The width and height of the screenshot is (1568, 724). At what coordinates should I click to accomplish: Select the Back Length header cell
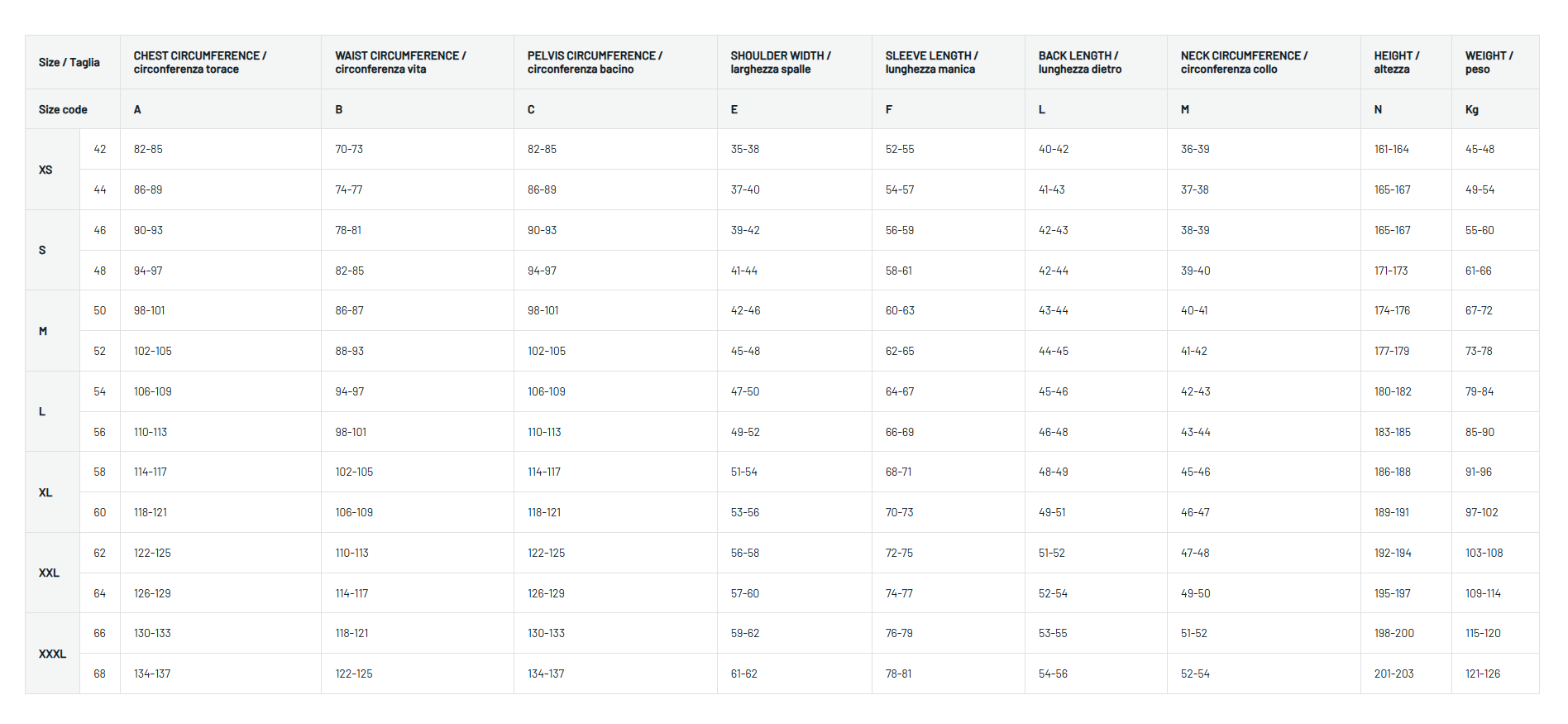1079,63
